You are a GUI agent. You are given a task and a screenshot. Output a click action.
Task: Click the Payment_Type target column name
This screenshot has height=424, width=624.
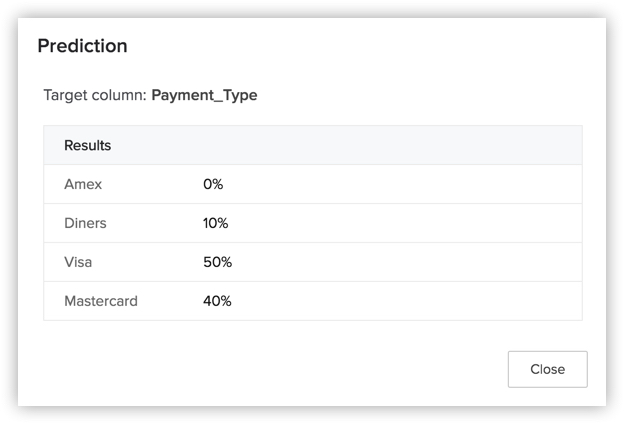pos(204,95)
